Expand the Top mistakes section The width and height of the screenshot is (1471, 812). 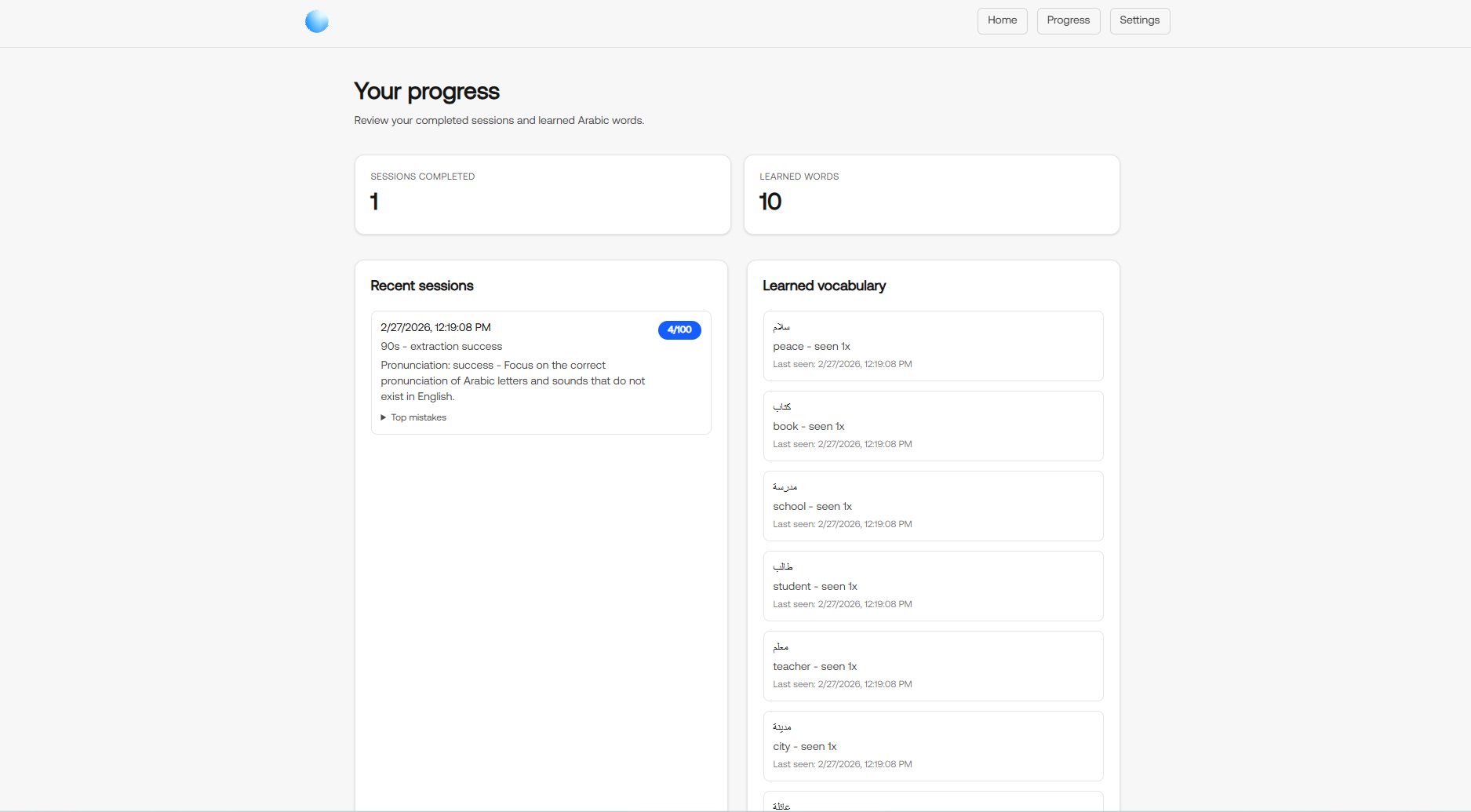418,417
